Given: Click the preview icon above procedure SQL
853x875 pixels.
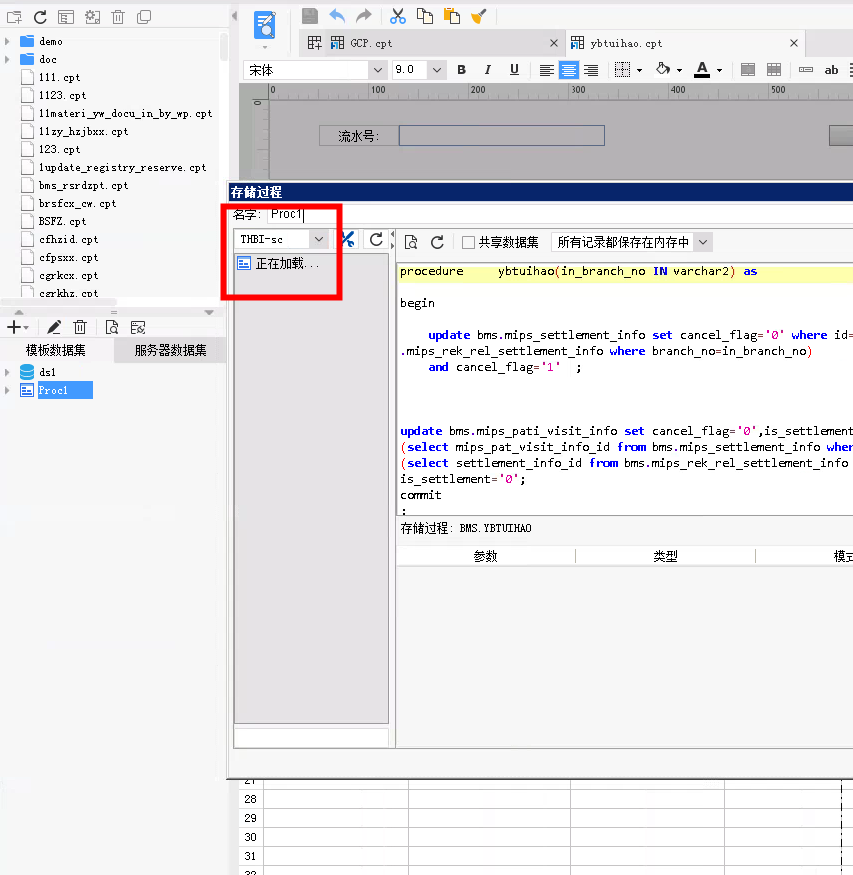Looking at the screenshot, I should 411,242.
